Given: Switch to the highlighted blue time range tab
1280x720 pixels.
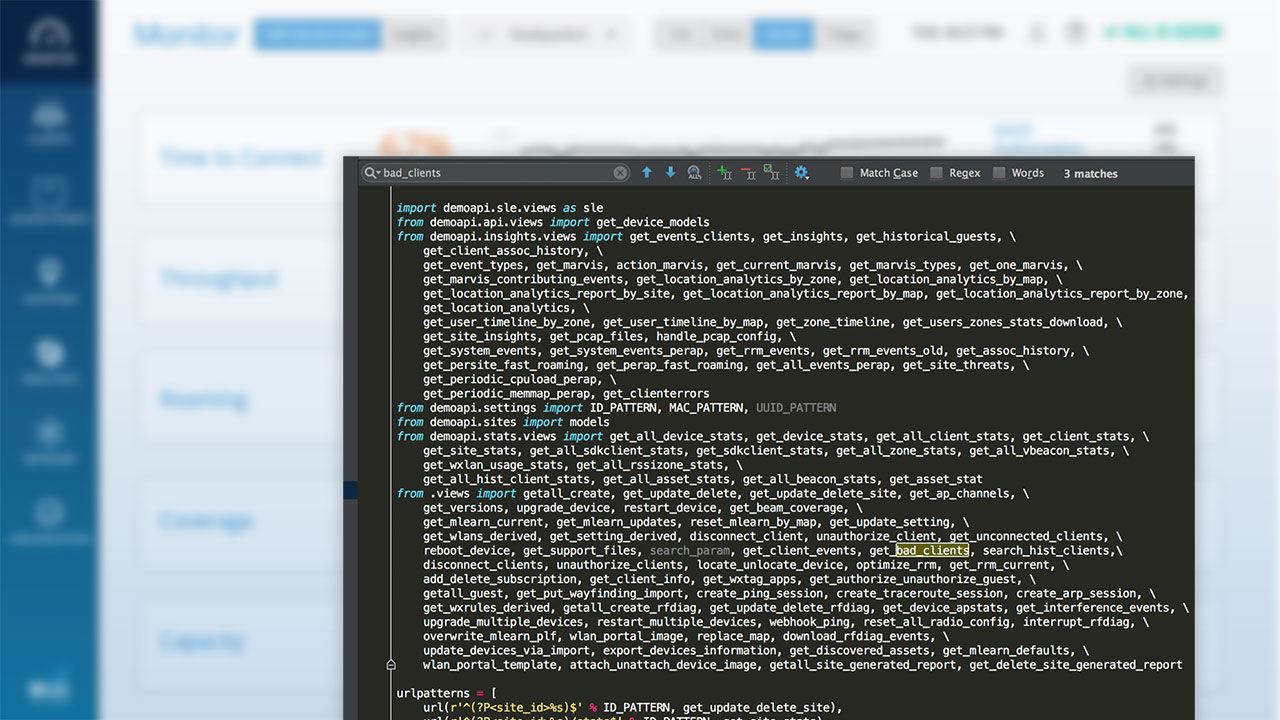Looking at the screenshot, I should (784, 33).
